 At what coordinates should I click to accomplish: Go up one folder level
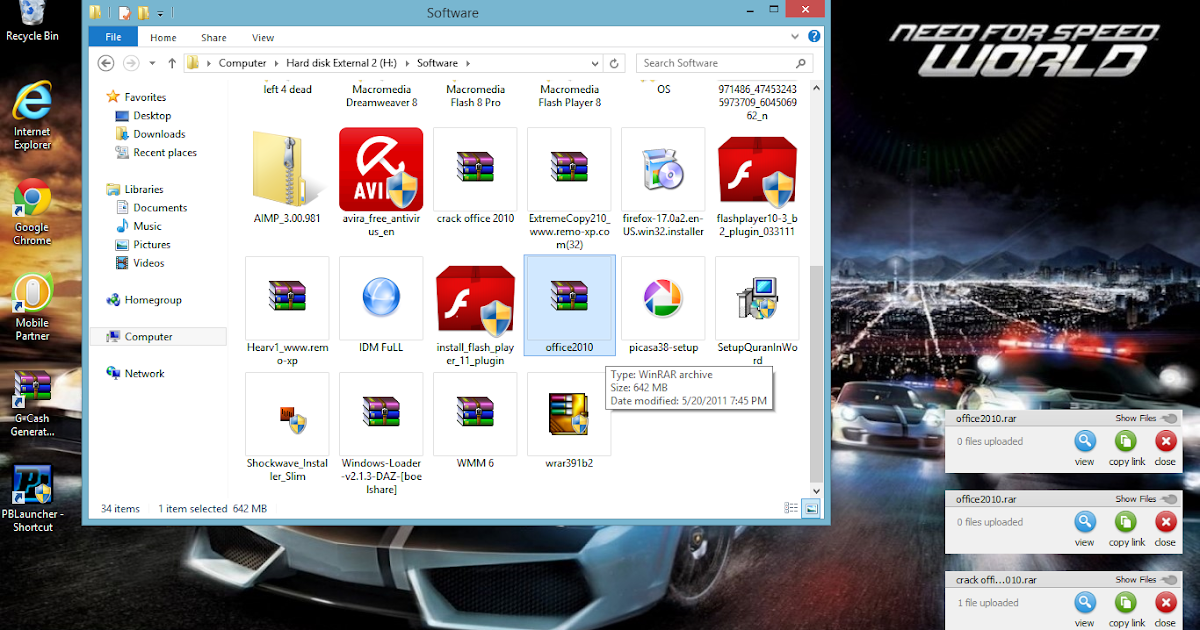(x=172, y=63)
